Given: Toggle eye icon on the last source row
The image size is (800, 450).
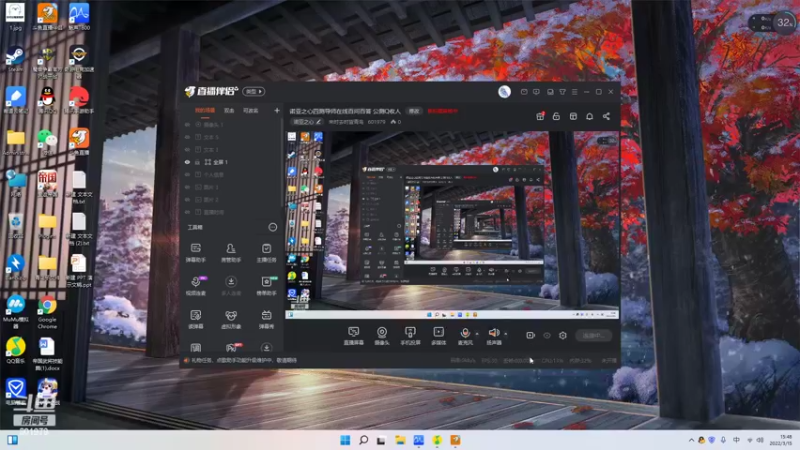Looking at the screenshot, I should [x=187, y=212].
